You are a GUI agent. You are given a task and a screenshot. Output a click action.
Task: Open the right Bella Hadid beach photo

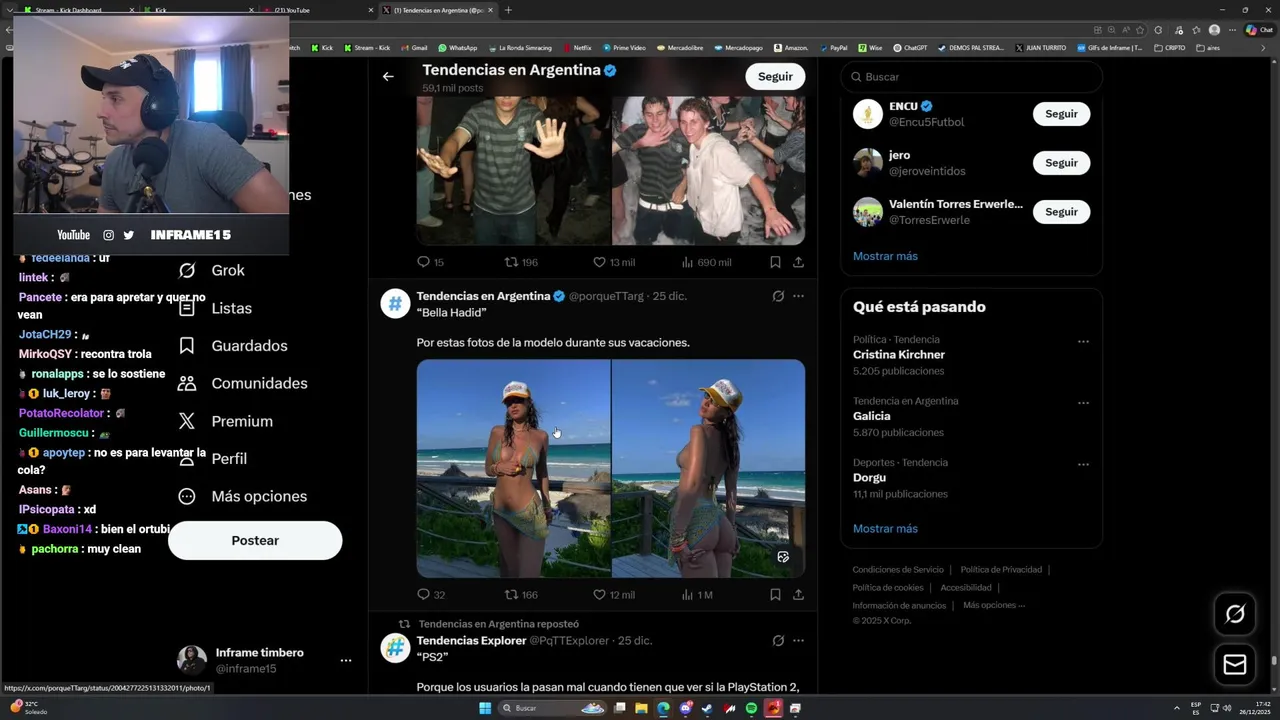(x=708, y=468)
